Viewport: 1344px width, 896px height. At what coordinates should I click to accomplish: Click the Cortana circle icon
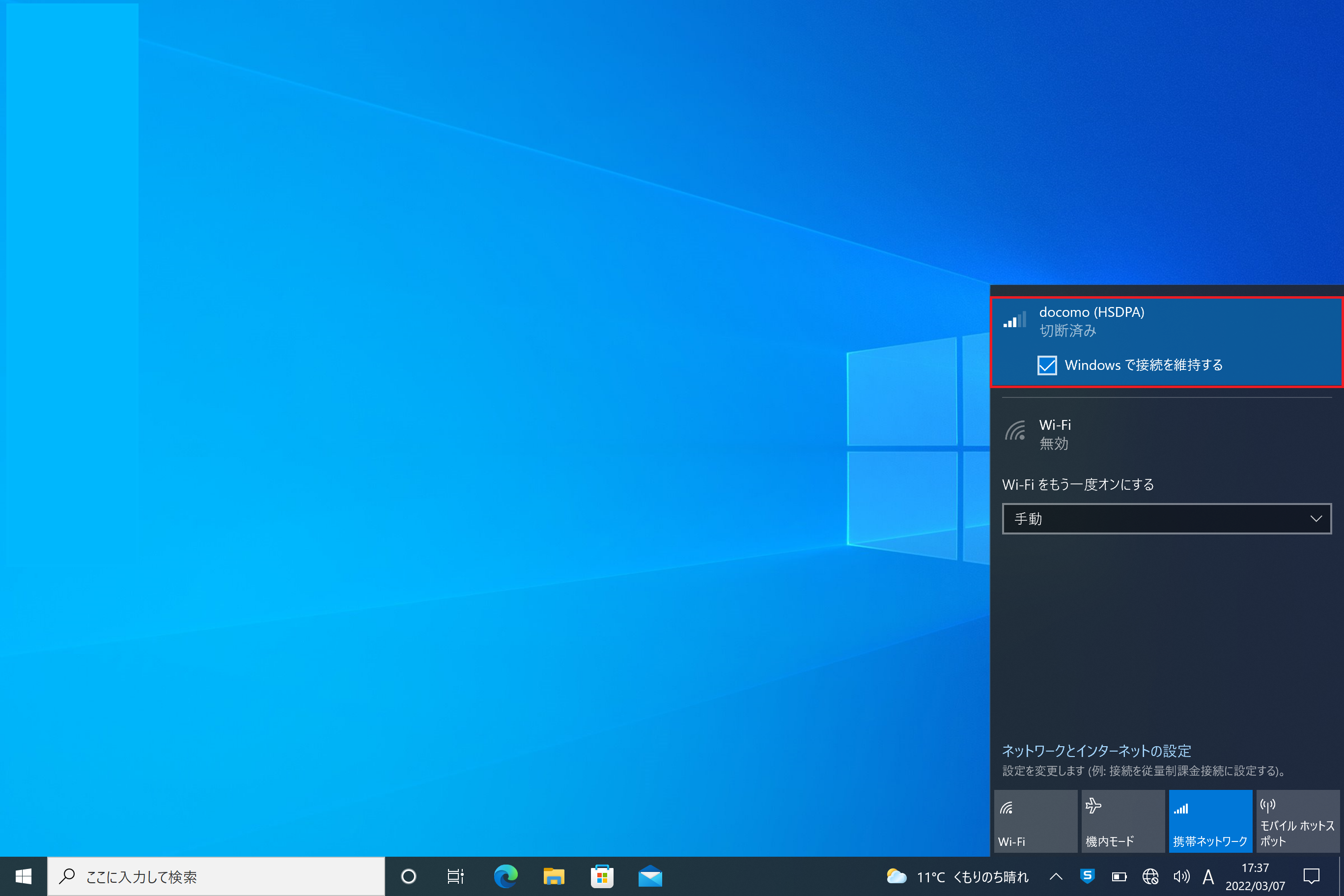pos(409,876)
